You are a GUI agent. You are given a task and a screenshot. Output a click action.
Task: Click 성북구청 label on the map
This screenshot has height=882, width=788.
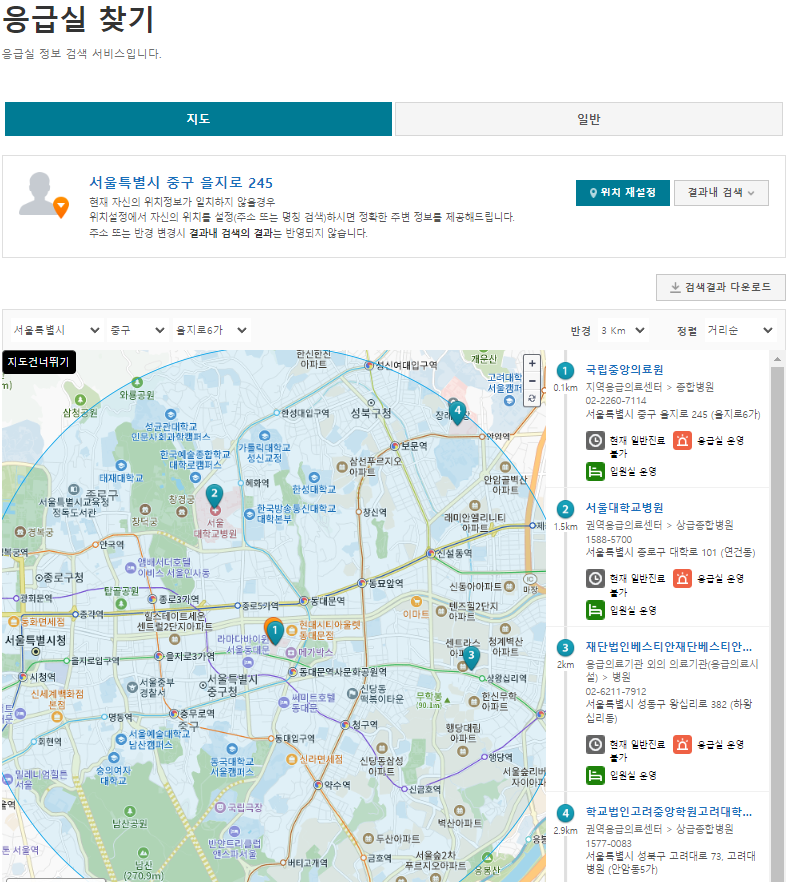coord(371,412)
